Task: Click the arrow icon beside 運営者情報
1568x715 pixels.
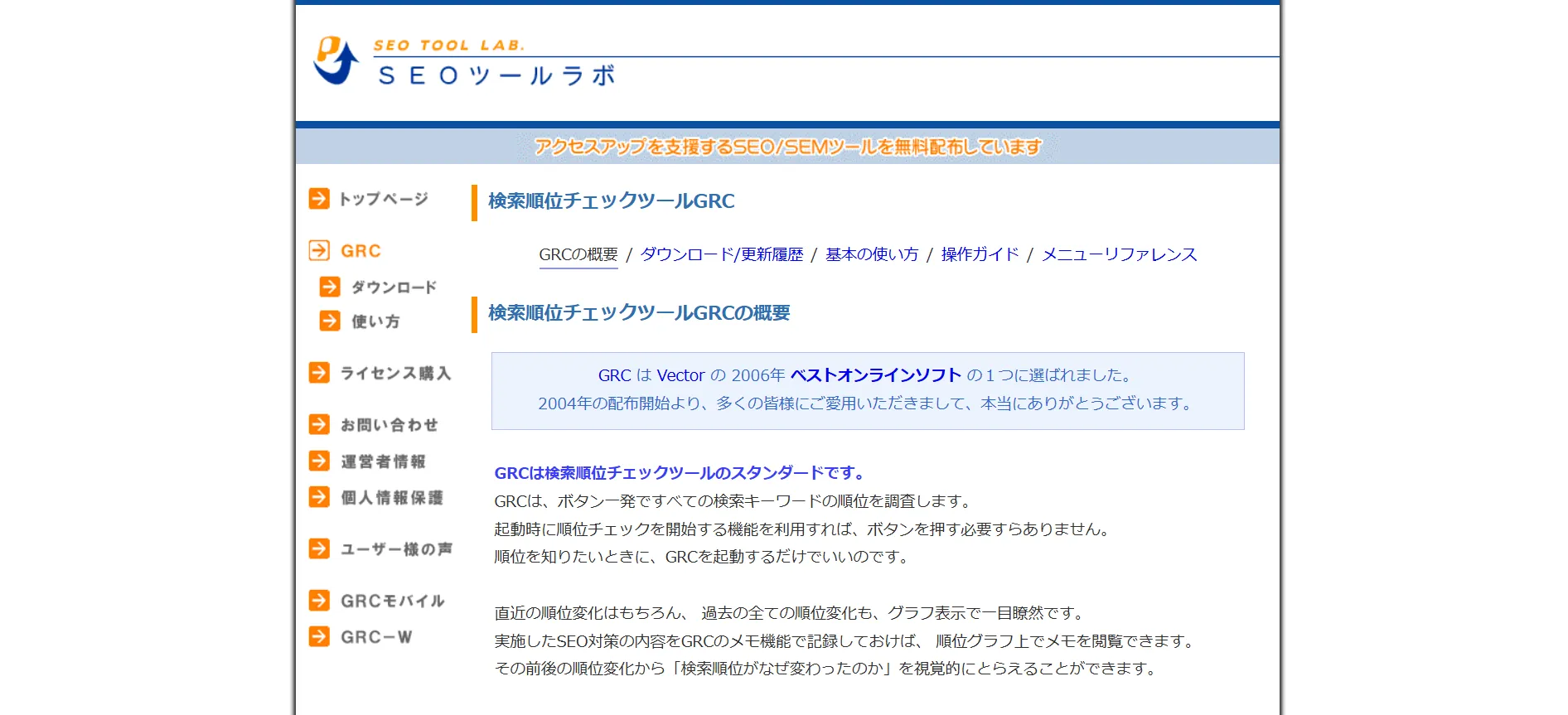Action: pos(319,461)
